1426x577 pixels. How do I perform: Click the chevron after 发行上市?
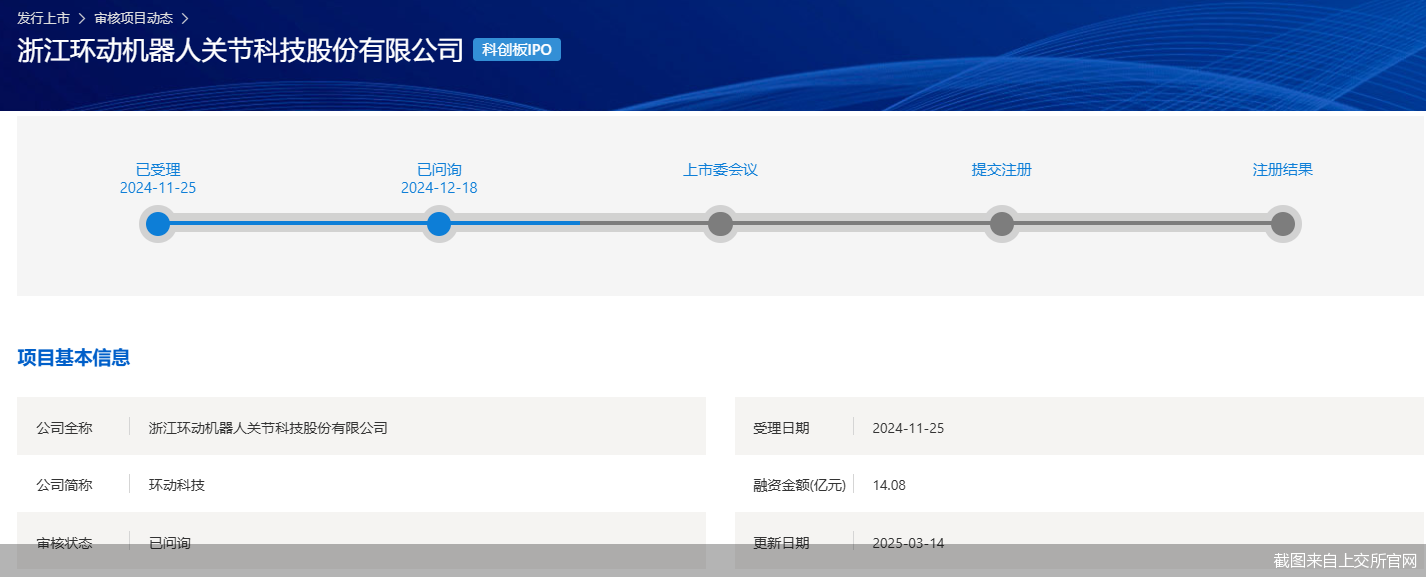point(82,18)
